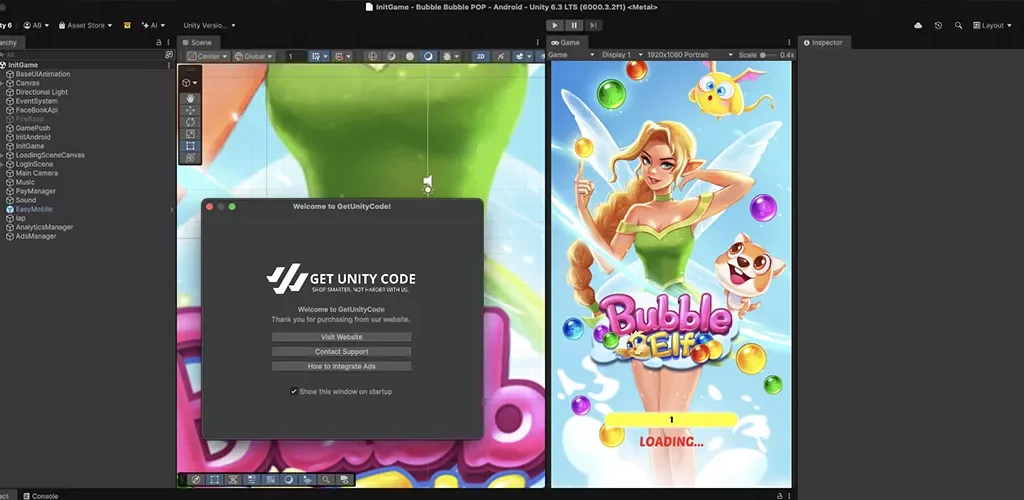This screenshot has height=500, width=1024.
Task: Select the Hand view tool
Action: 190,98
